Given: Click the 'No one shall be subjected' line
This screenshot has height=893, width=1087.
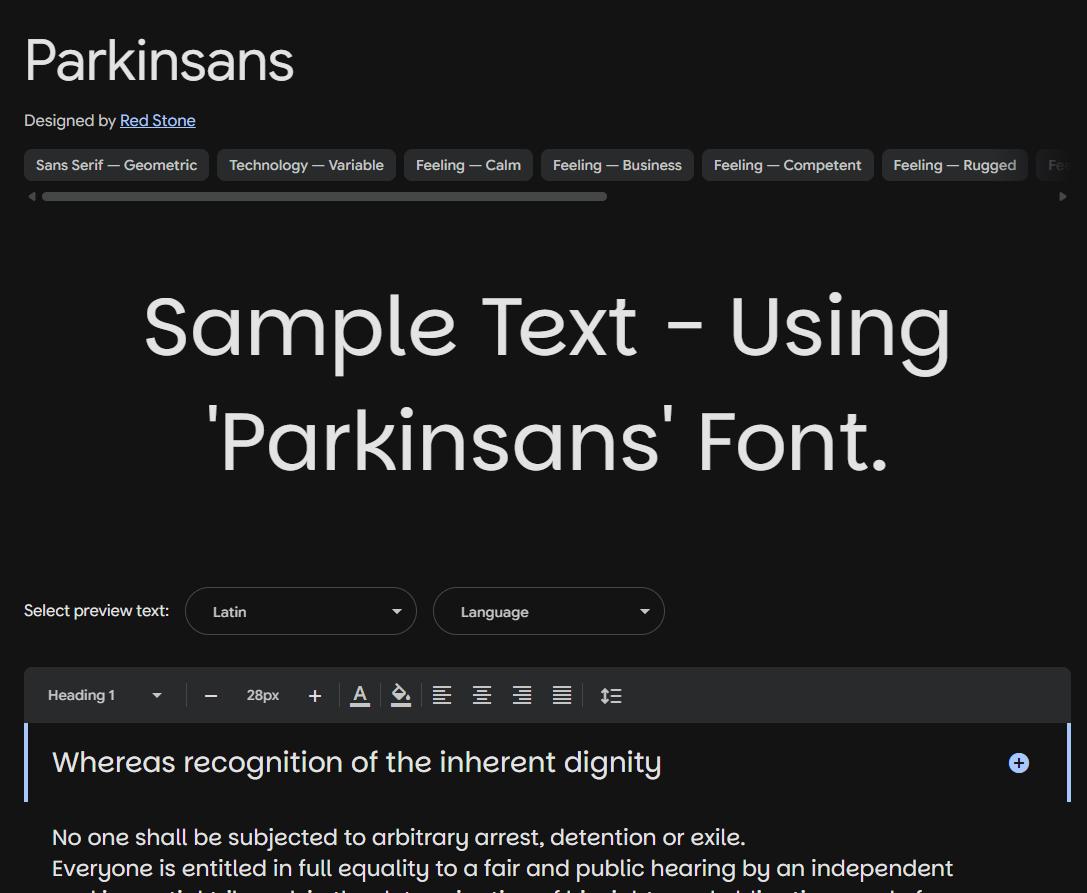Looking at the screenshot, I should pos(399,838).
